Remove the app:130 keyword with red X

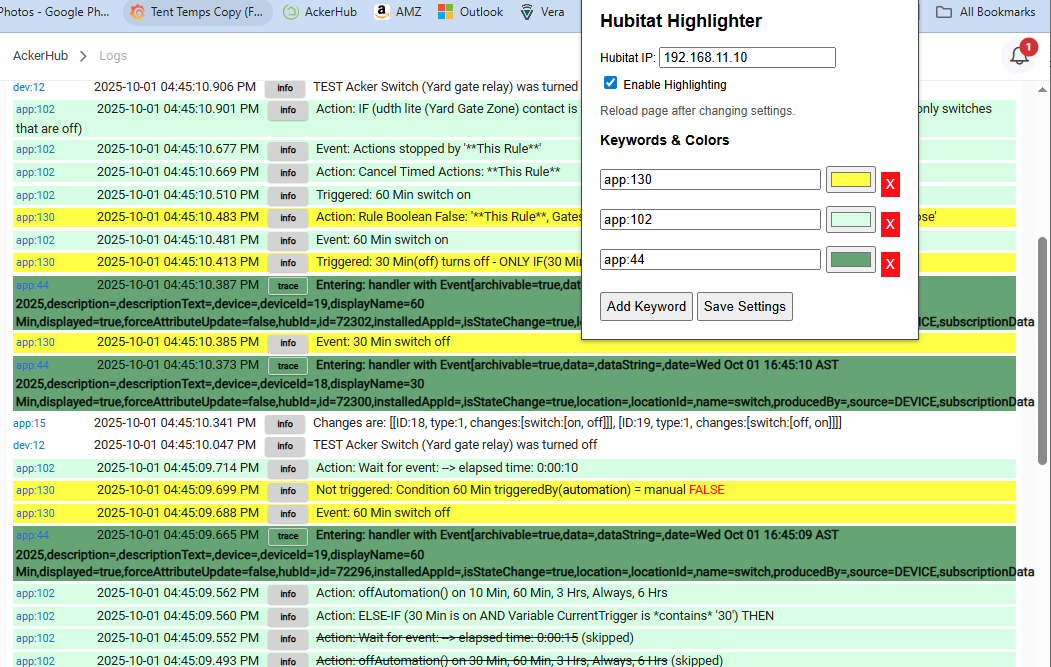point(890,185)
